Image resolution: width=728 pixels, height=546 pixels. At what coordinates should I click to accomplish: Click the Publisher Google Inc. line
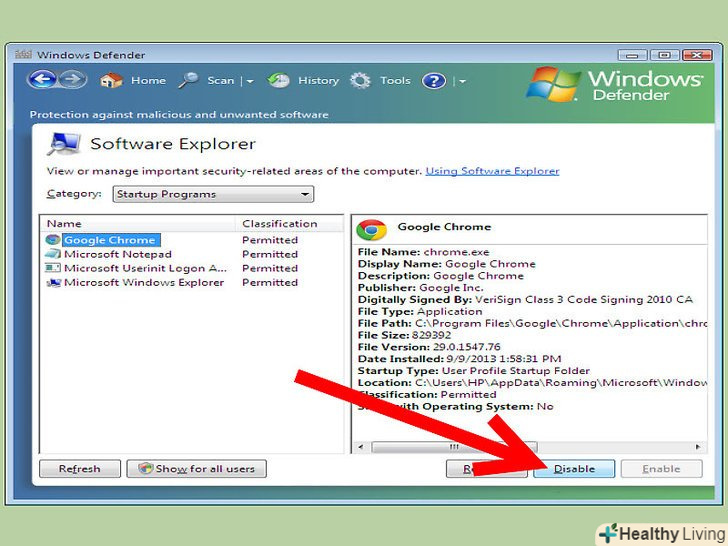(x=420, y=287)
